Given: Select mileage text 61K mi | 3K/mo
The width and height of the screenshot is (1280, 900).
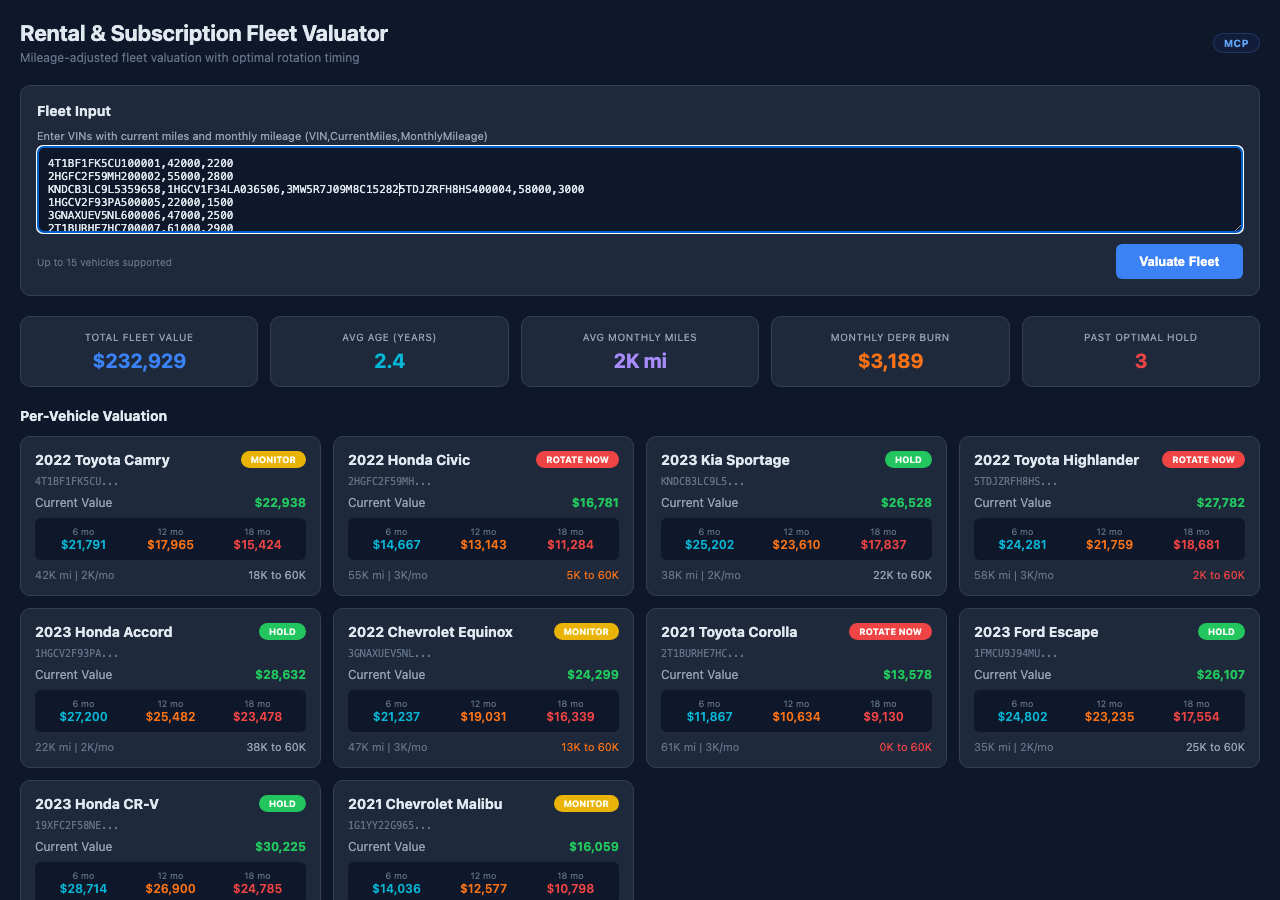Looking at the screenshot, I should point(701,748).
